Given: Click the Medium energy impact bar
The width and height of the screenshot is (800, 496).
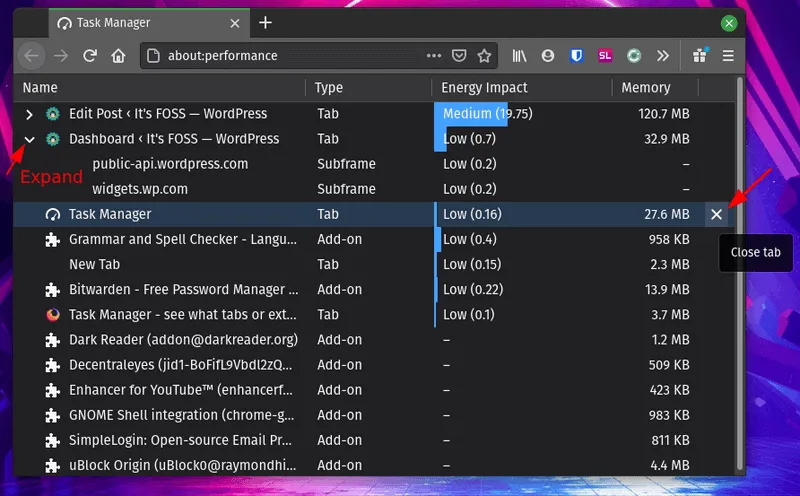Looking at the screenshot, I should click(472, 114).
